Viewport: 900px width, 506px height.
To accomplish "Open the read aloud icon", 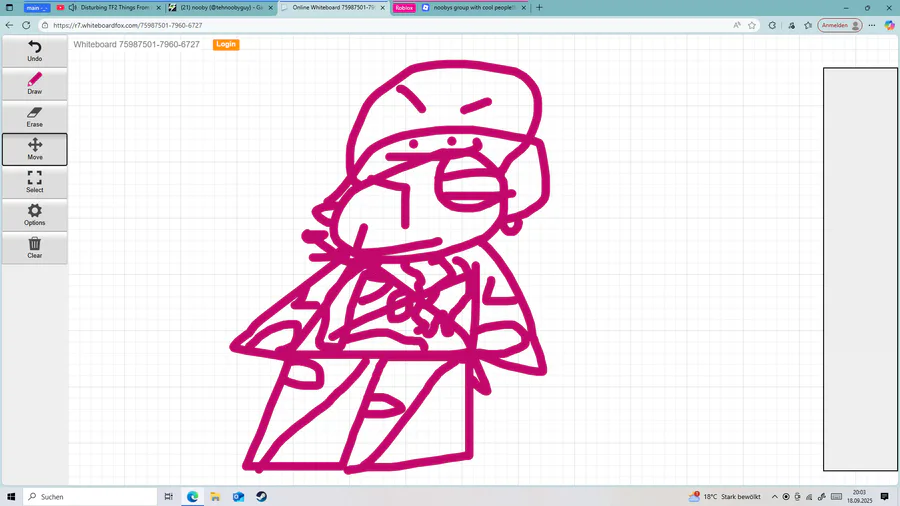I will click(737, 25).
